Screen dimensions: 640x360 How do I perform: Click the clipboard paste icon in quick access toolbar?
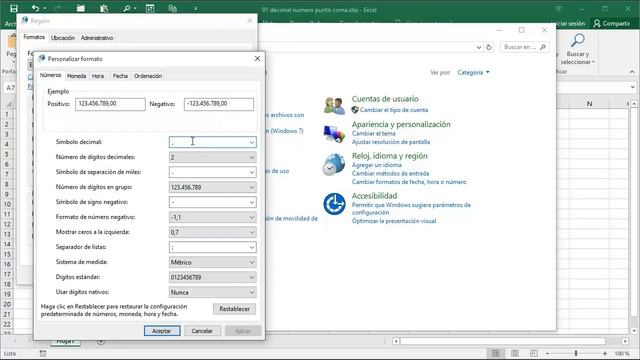[x=104, y=8]
